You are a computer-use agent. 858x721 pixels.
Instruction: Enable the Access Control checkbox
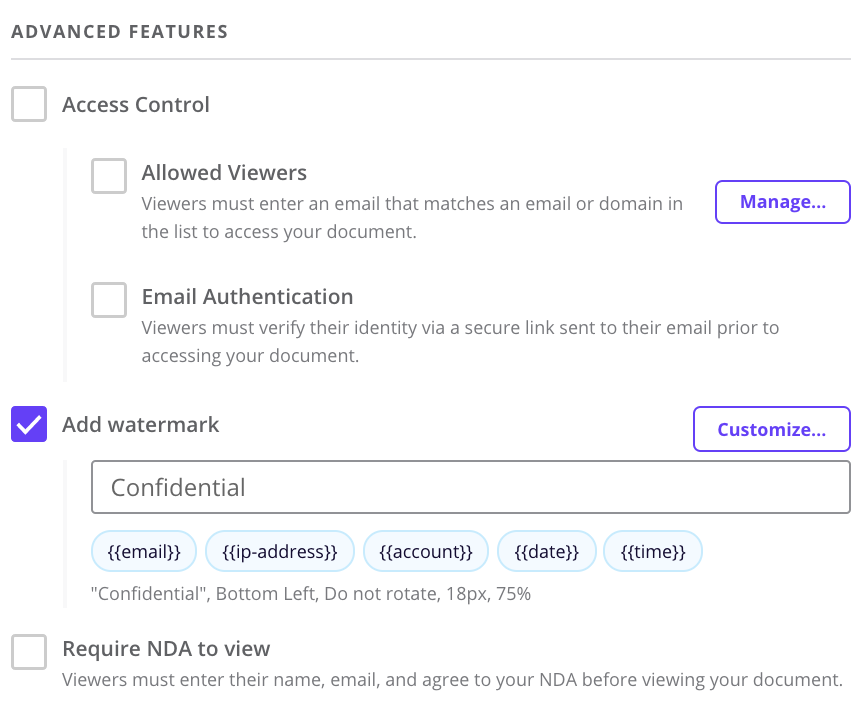click(29, 104)
